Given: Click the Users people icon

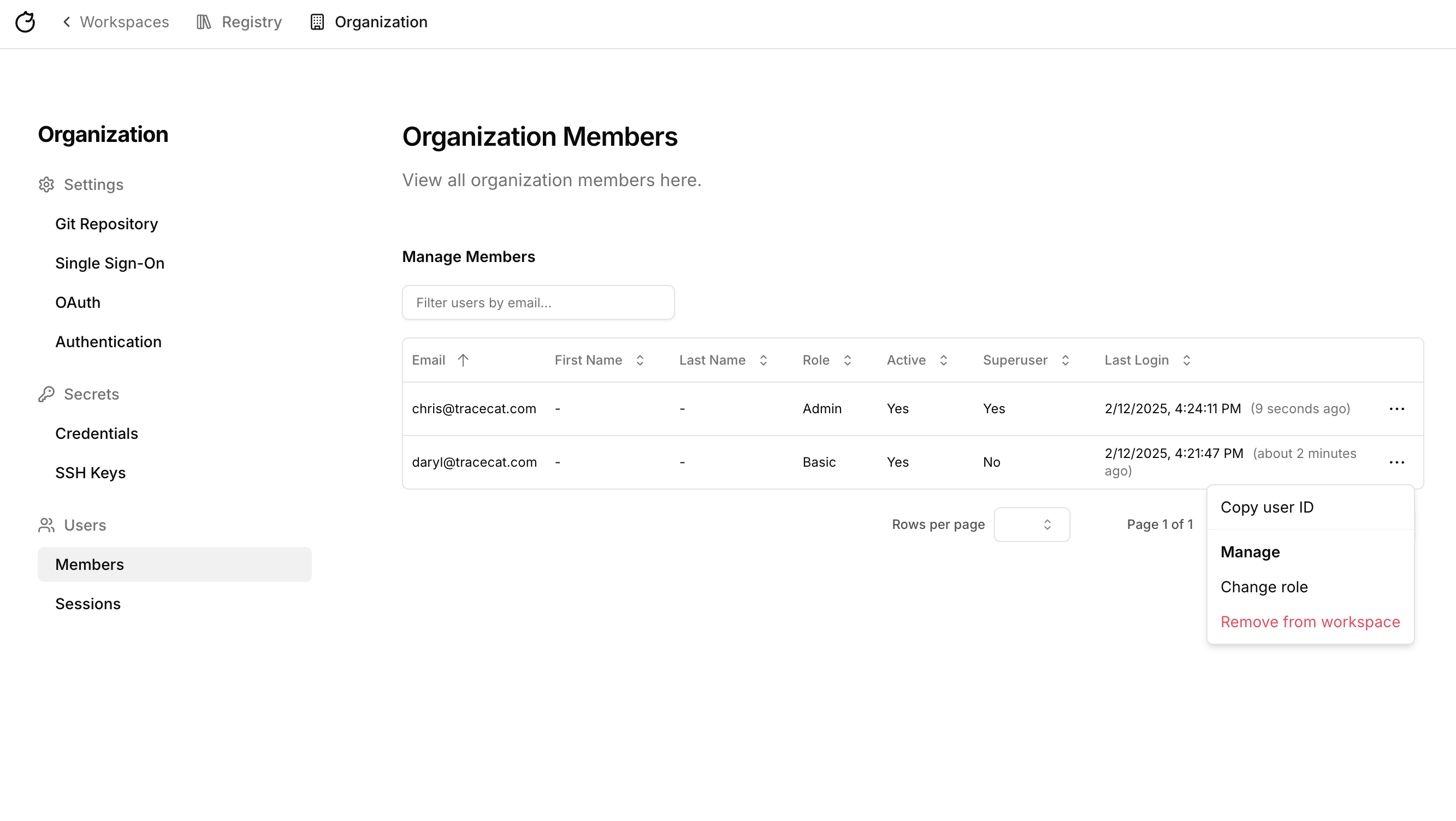Looking at the screenshot, I should (46, 526).
